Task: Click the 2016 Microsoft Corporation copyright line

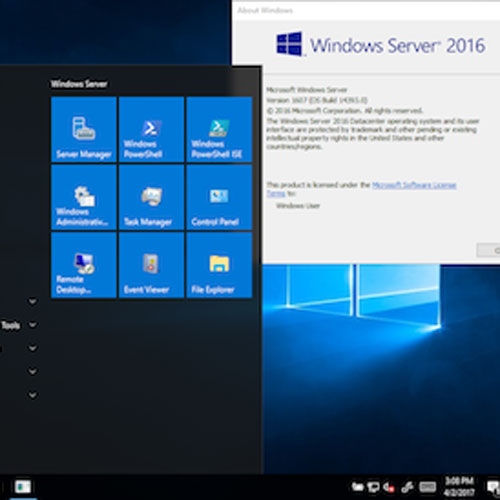Action: pyautogui.click(x=344, y=110)
